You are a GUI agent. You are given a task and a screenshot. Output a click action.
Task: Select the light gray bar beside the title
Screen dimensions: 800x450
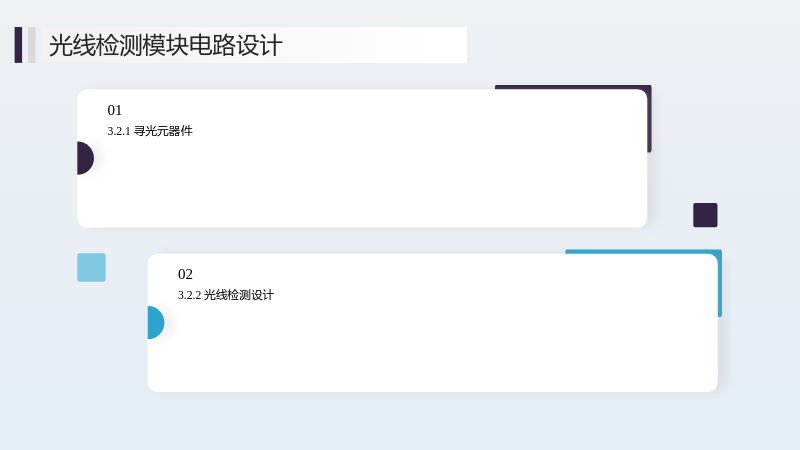coord(32,45)
